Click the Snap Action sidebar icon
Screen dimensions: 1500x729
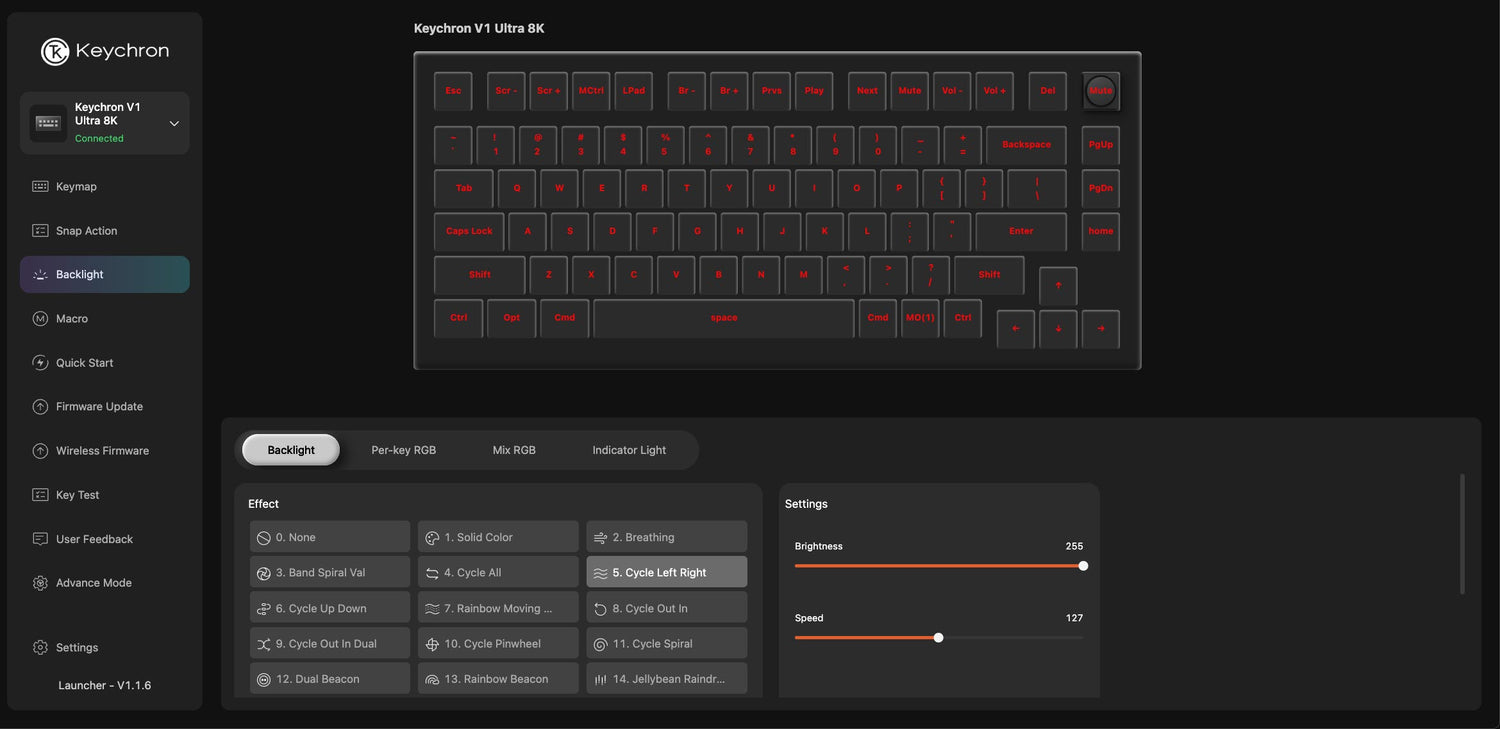point(40,231)
